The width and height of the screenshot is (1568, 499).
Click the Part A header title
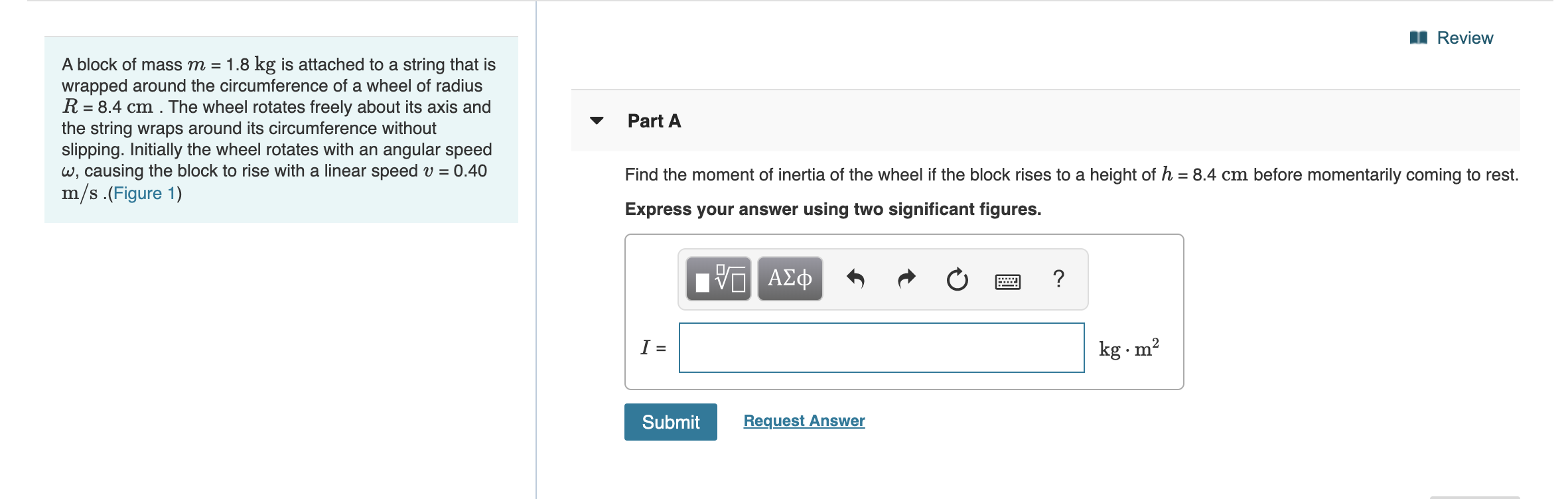click(x=654, y=121)
